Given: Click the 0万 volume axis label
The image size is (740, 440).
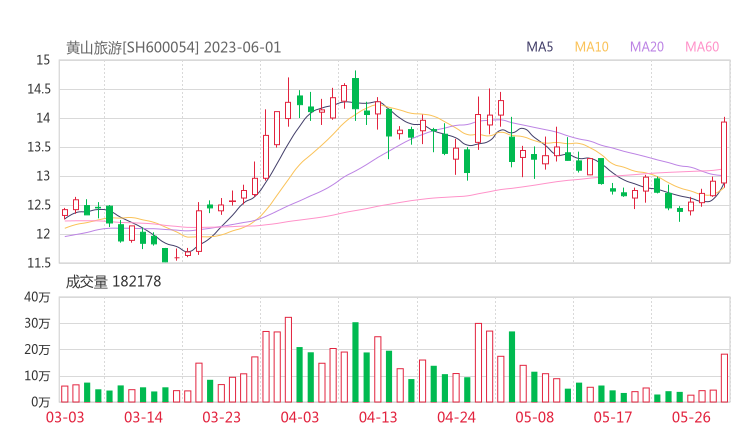Looking at the screenshot, I should (x=41, y=402).
